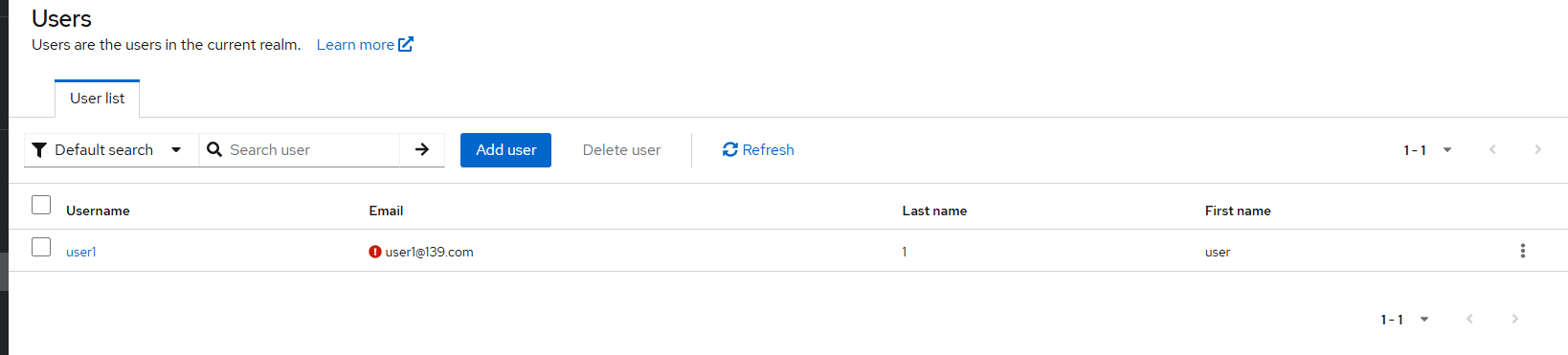Image resolution: width=1568 pixels, height=355 pixels.
Task: Open the kebab actions menu for user1
Action: 1522,251
